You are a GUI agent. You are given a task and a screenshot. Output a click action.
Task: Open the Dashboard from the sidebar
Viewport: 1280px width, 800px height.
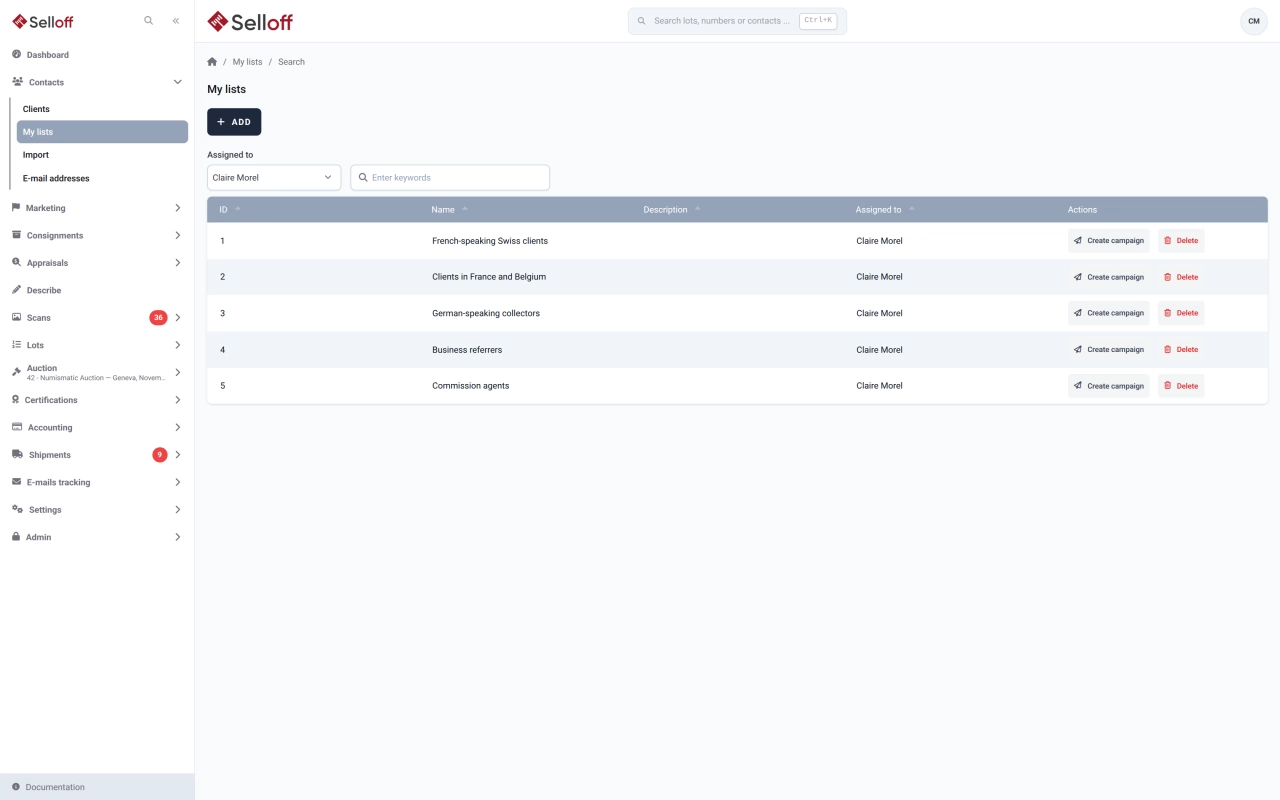[97, 55]
